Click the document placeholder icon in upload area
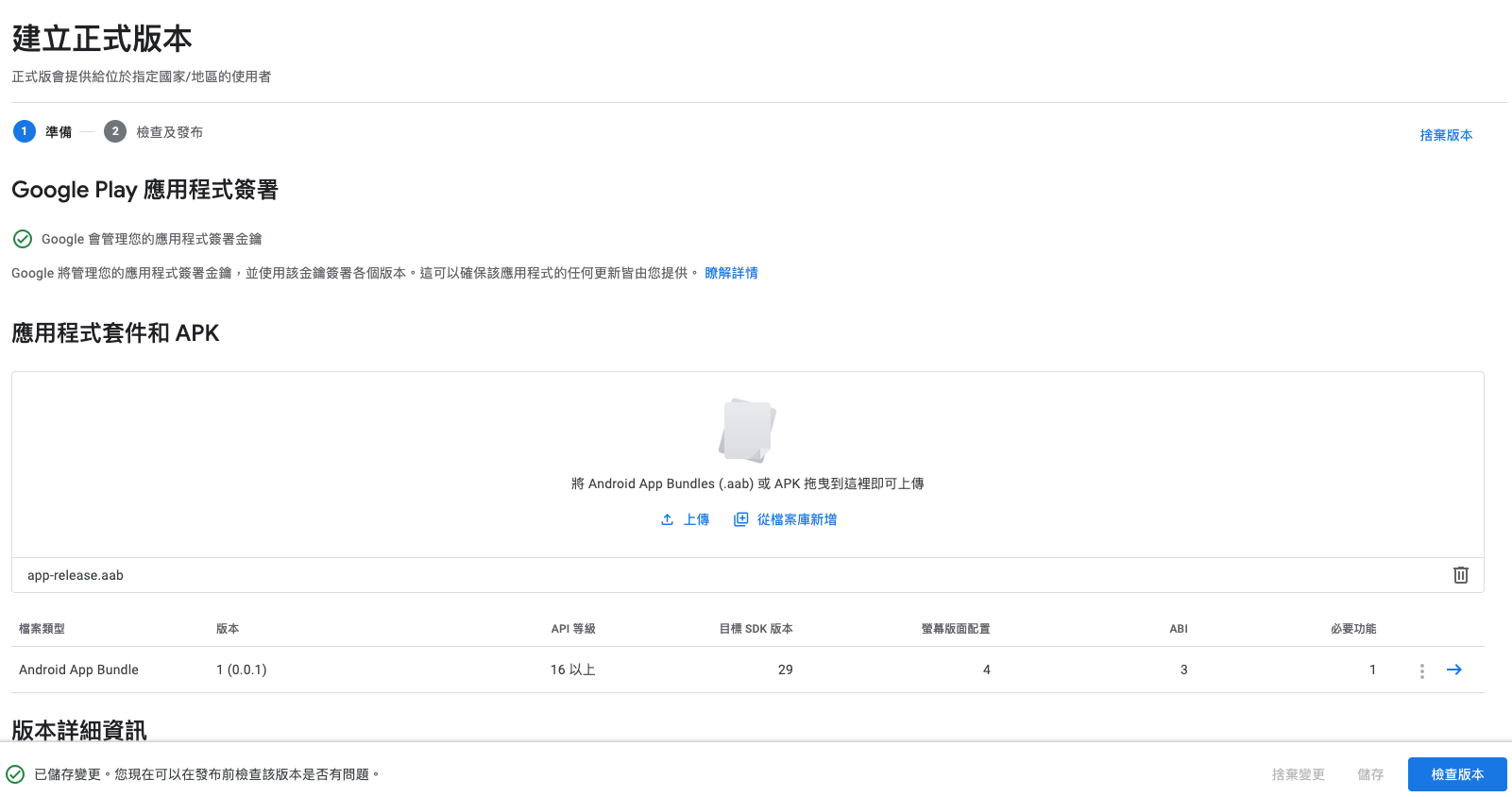Screen dimensions: 1512x797 (747, 431)
